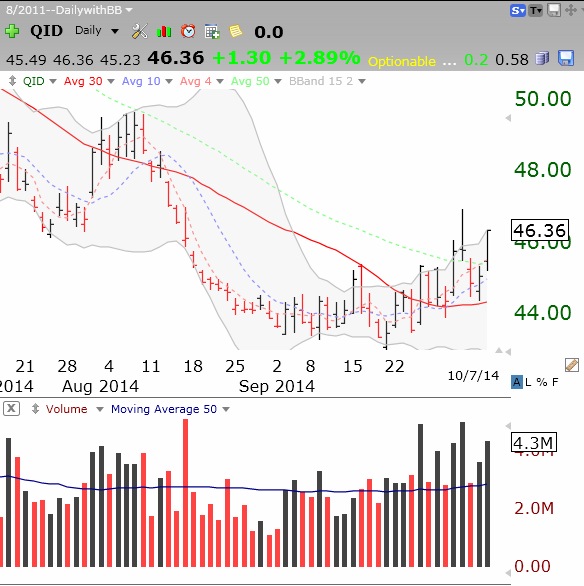Click the +2.89% percent change value

[x=319, y=58]
